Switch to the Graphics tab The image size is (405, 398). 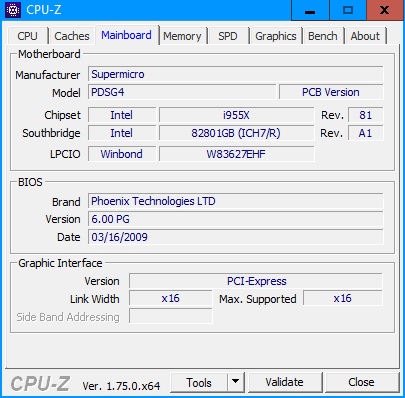click(276, 36)
